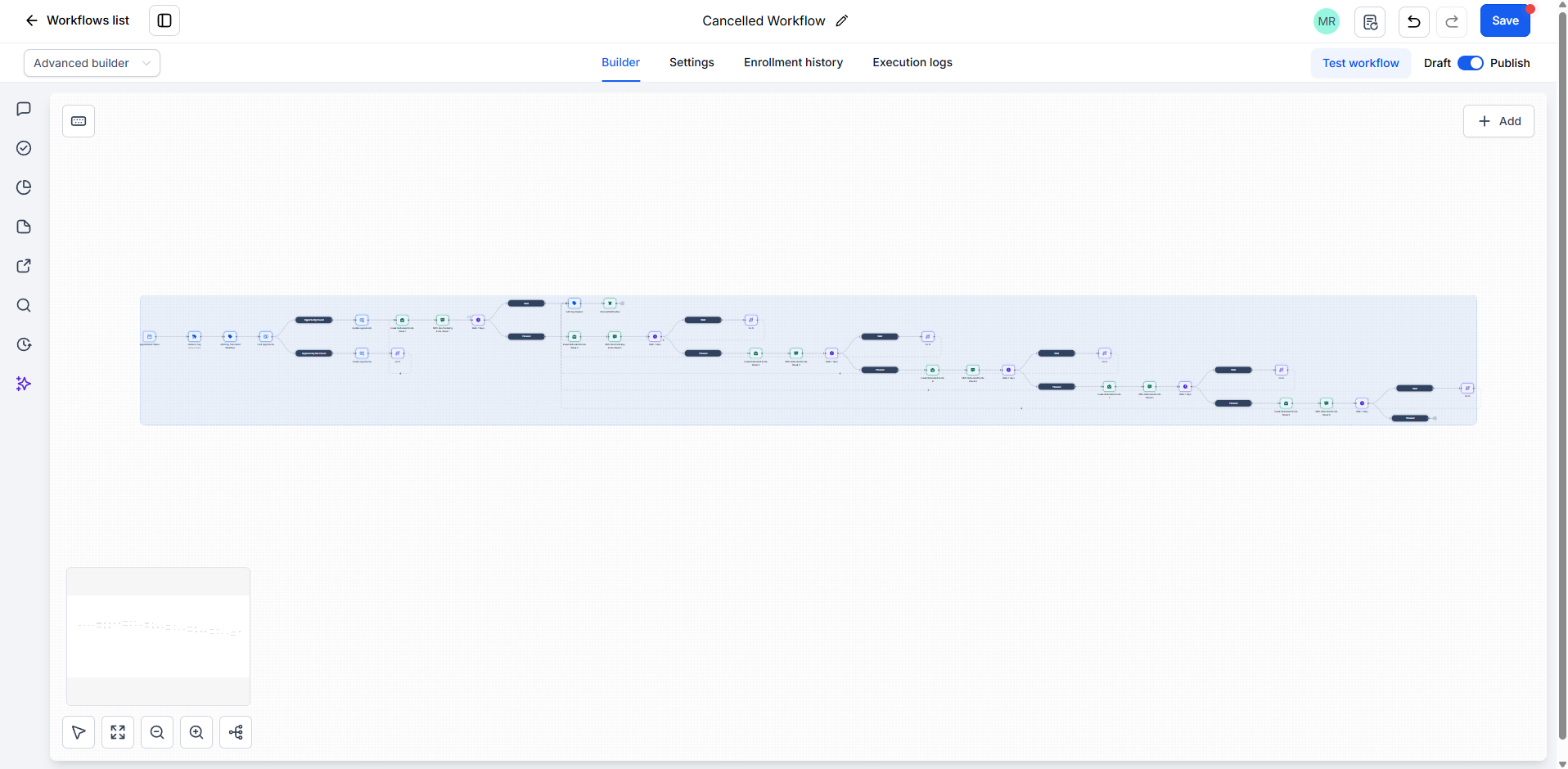Open AI sparkle icon in sidebar

coord(24,384)
